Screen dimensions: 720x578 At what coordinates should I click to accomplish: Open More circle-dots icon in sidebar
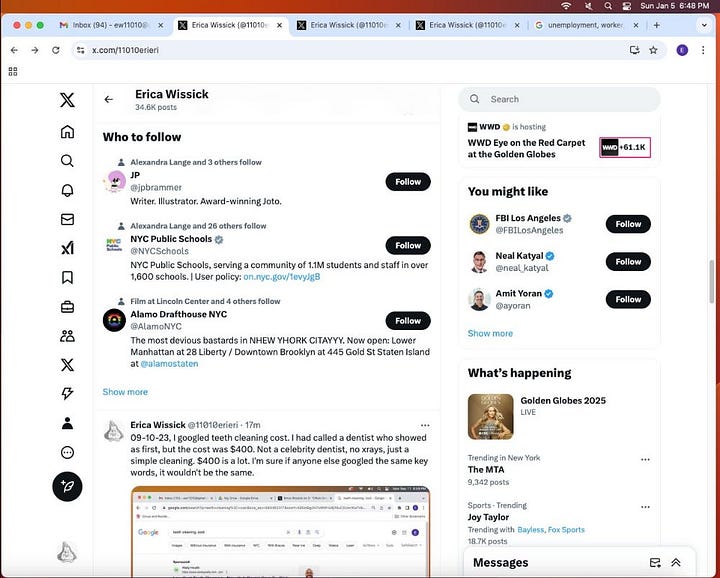click(x=67, y=453)
